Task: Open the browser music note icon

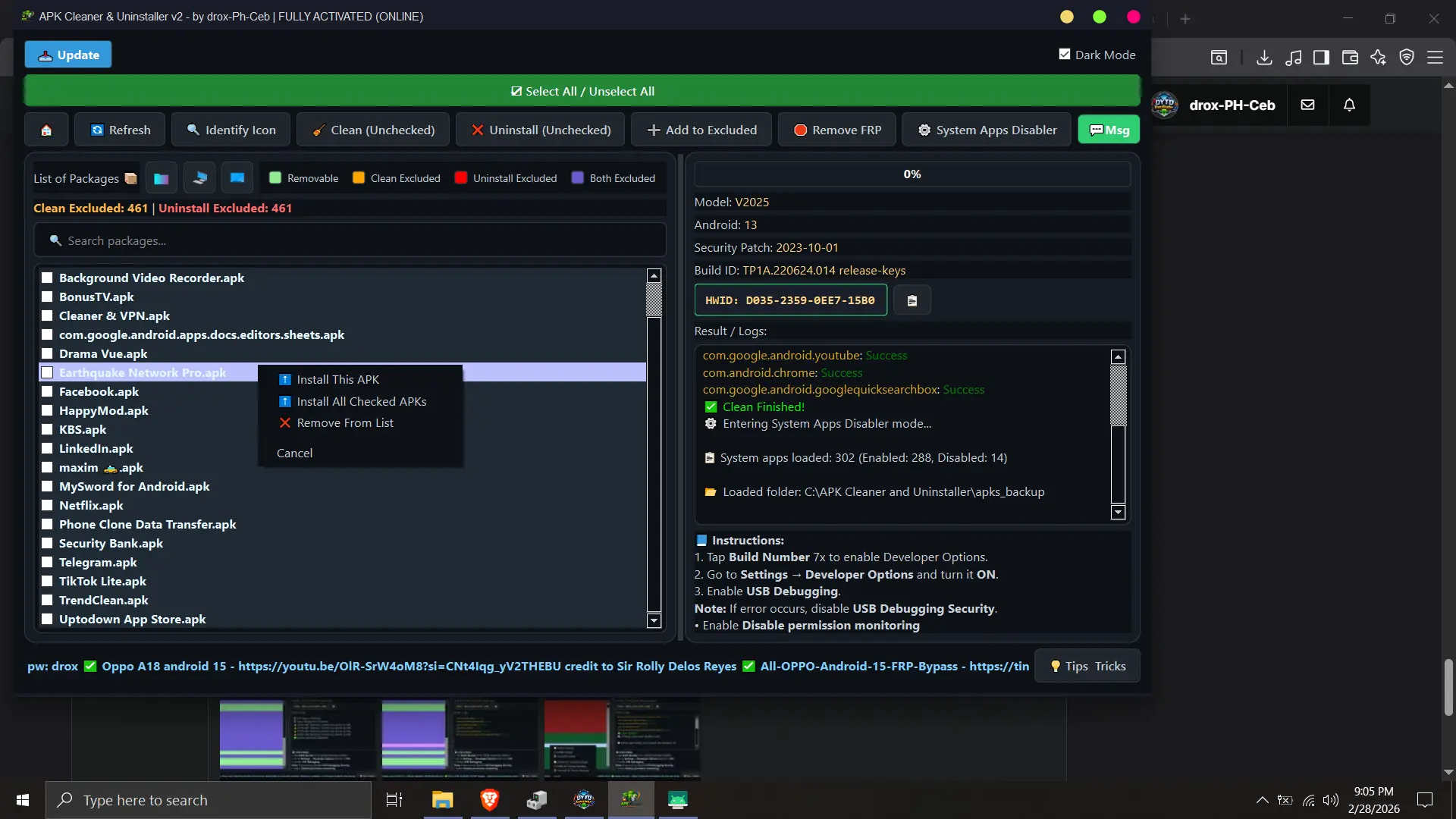Action: (1294, 58)
